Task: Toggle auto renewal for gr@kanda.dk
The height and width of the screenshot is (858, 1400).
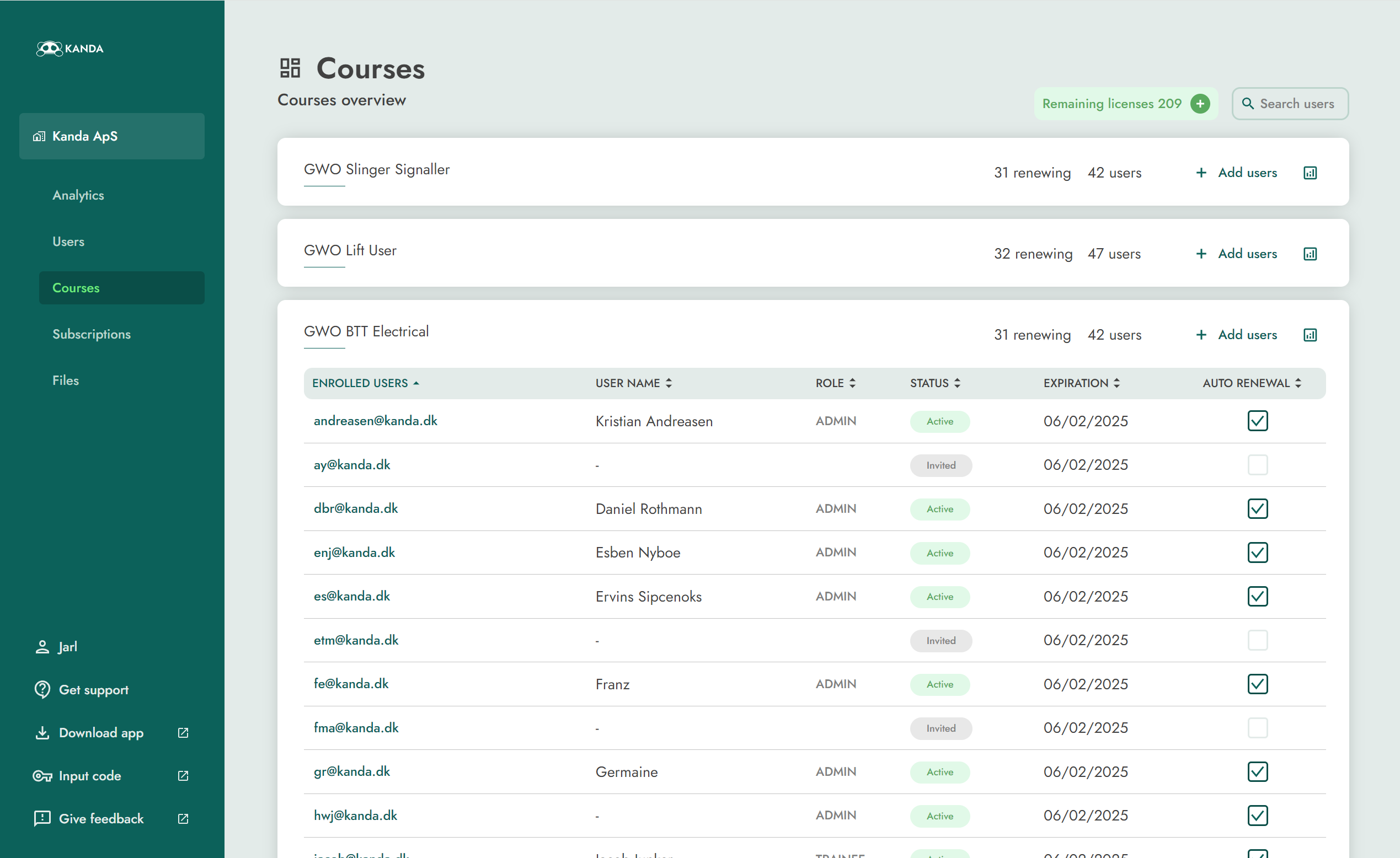Action: coord(1257,771)
